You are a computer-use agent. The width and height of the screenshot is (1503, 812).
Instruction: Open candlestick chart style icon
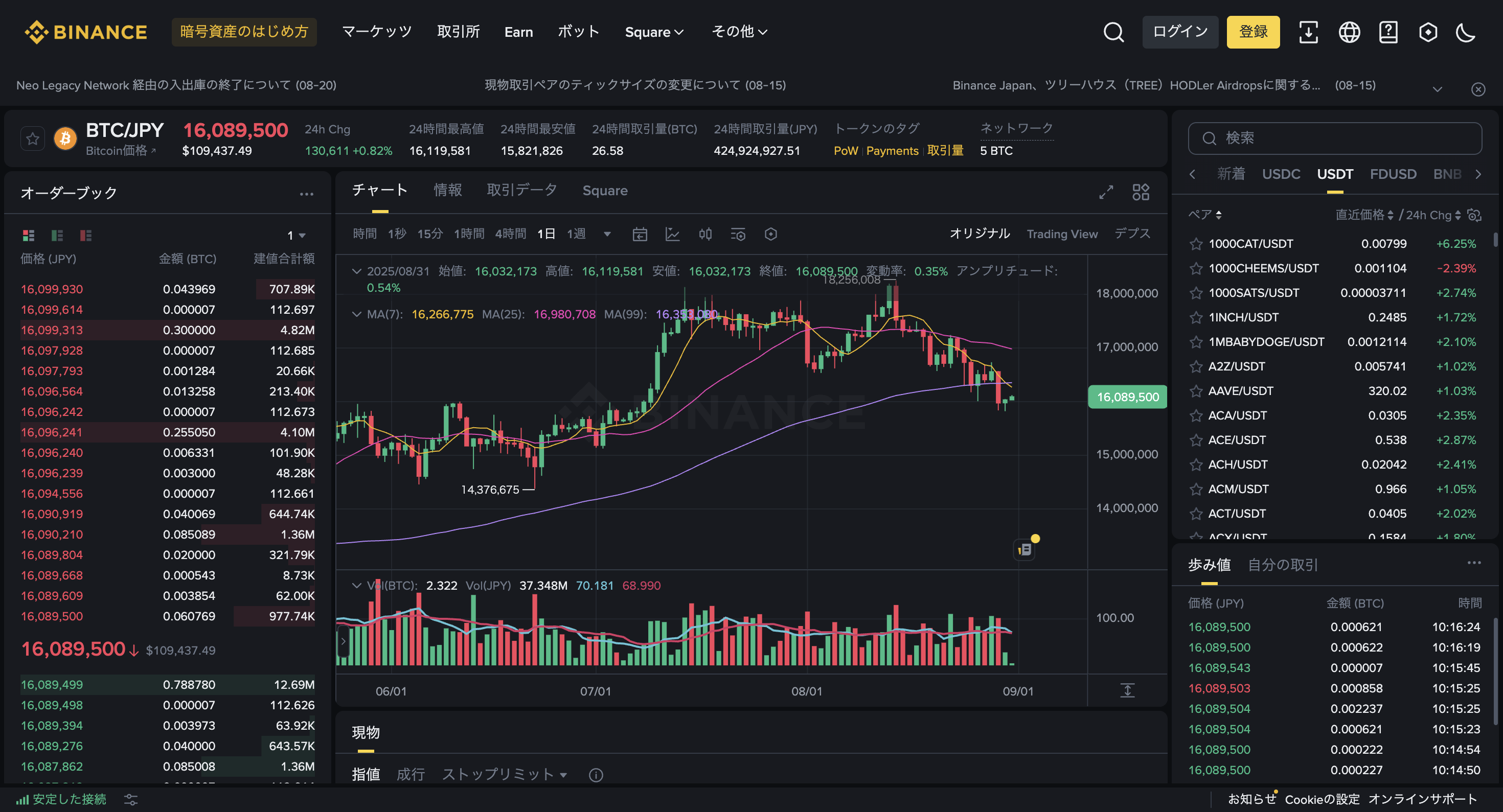tap(705, 234)
